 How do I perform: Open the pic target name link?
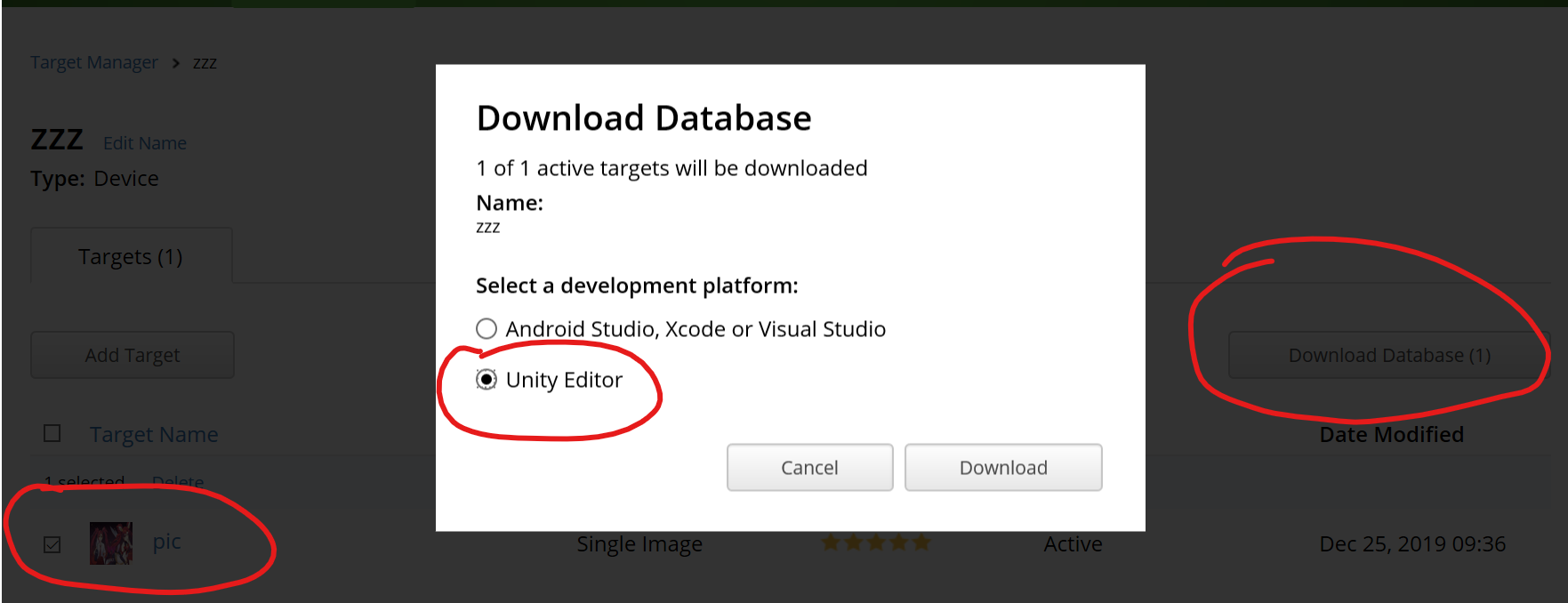click(x=166, y=542)
